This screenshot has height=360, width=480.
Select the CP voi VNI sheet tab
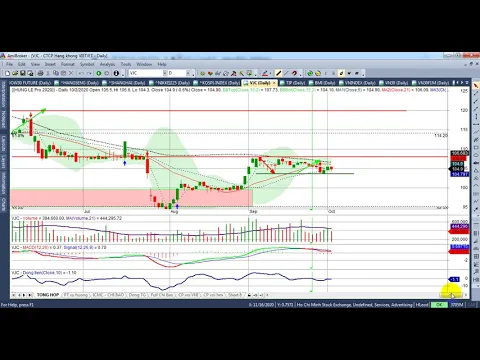pos(188,295)
